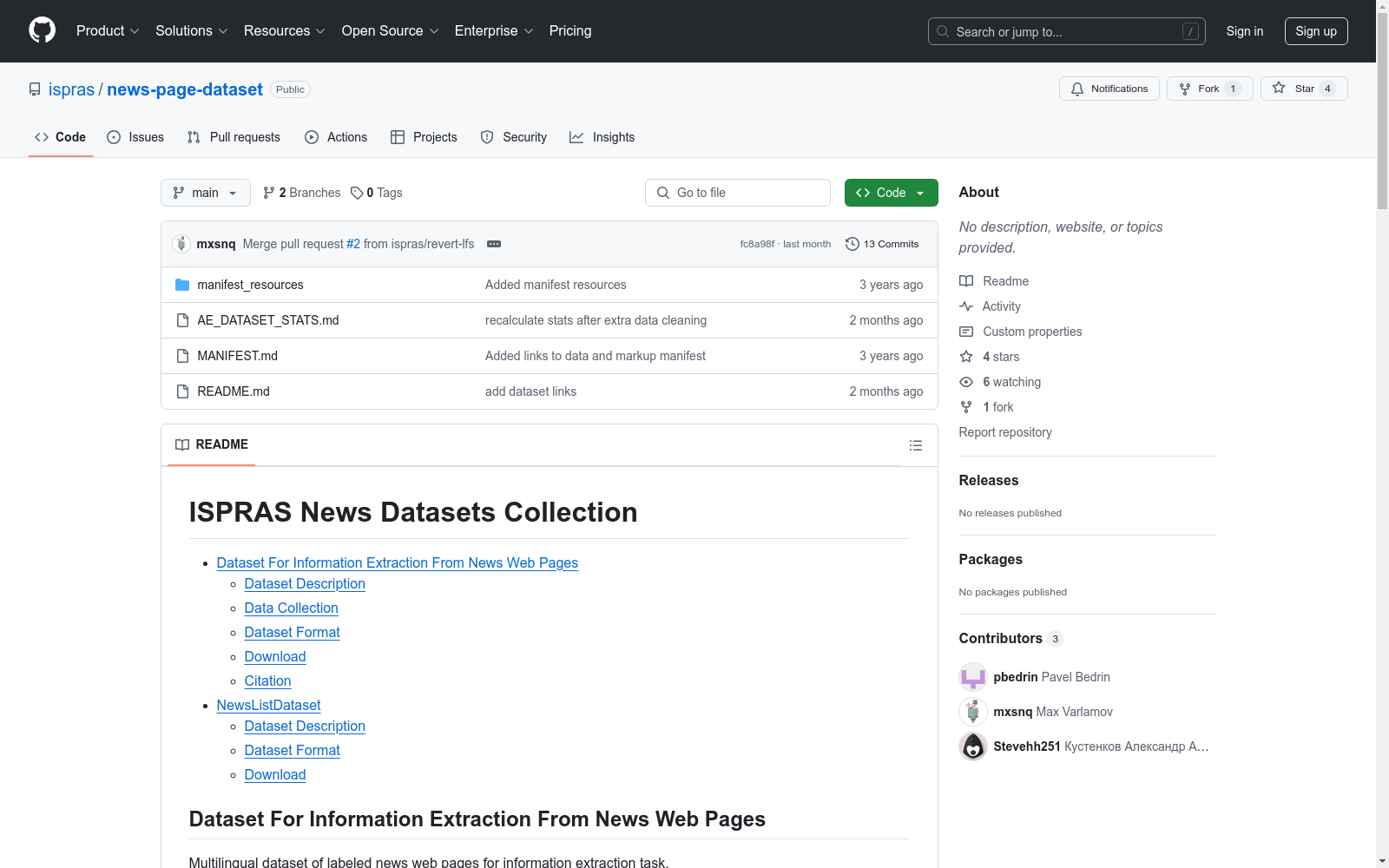The height and width of the screenshot is (868, 1389).
Task: Click the Search or jump to field
Action: 1067,31
